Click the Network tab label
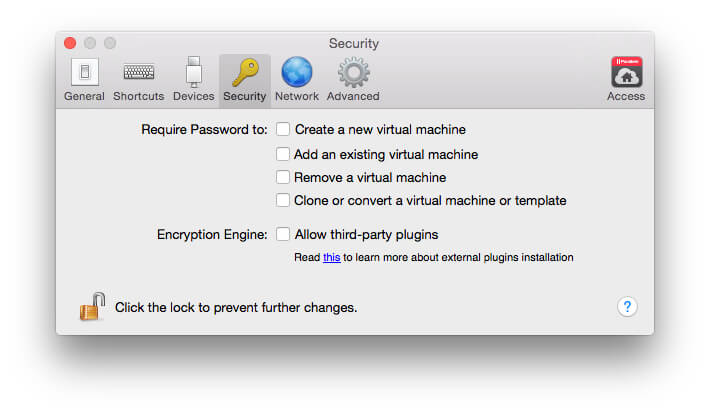Viewport: 710px width, 415px height. [297, 96]
